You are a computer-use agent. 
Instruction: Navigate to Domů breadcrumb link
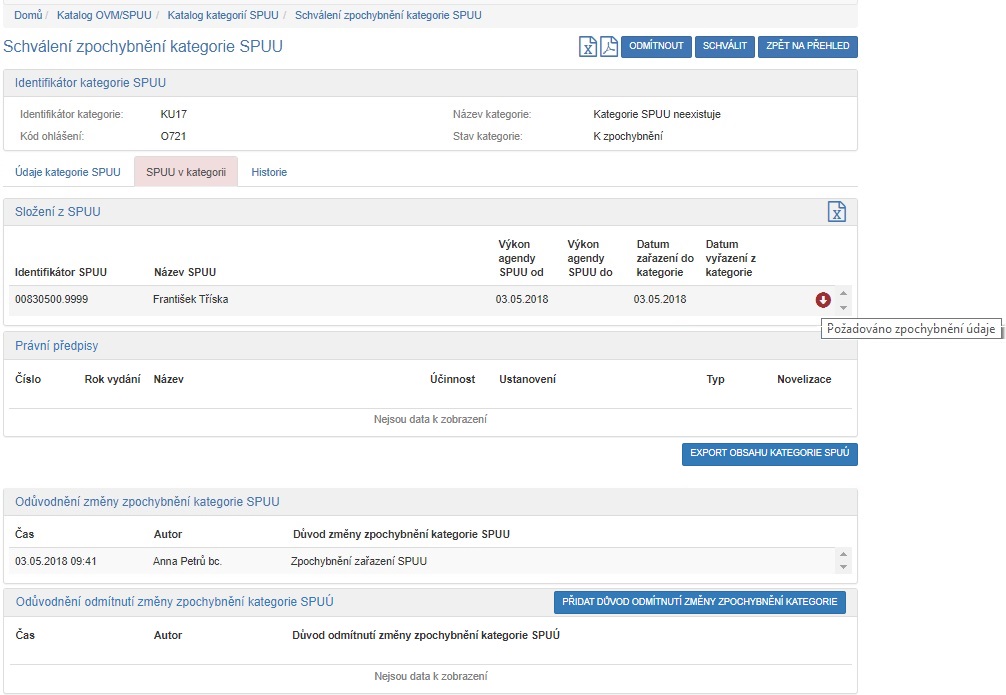(x=28, y=16)
